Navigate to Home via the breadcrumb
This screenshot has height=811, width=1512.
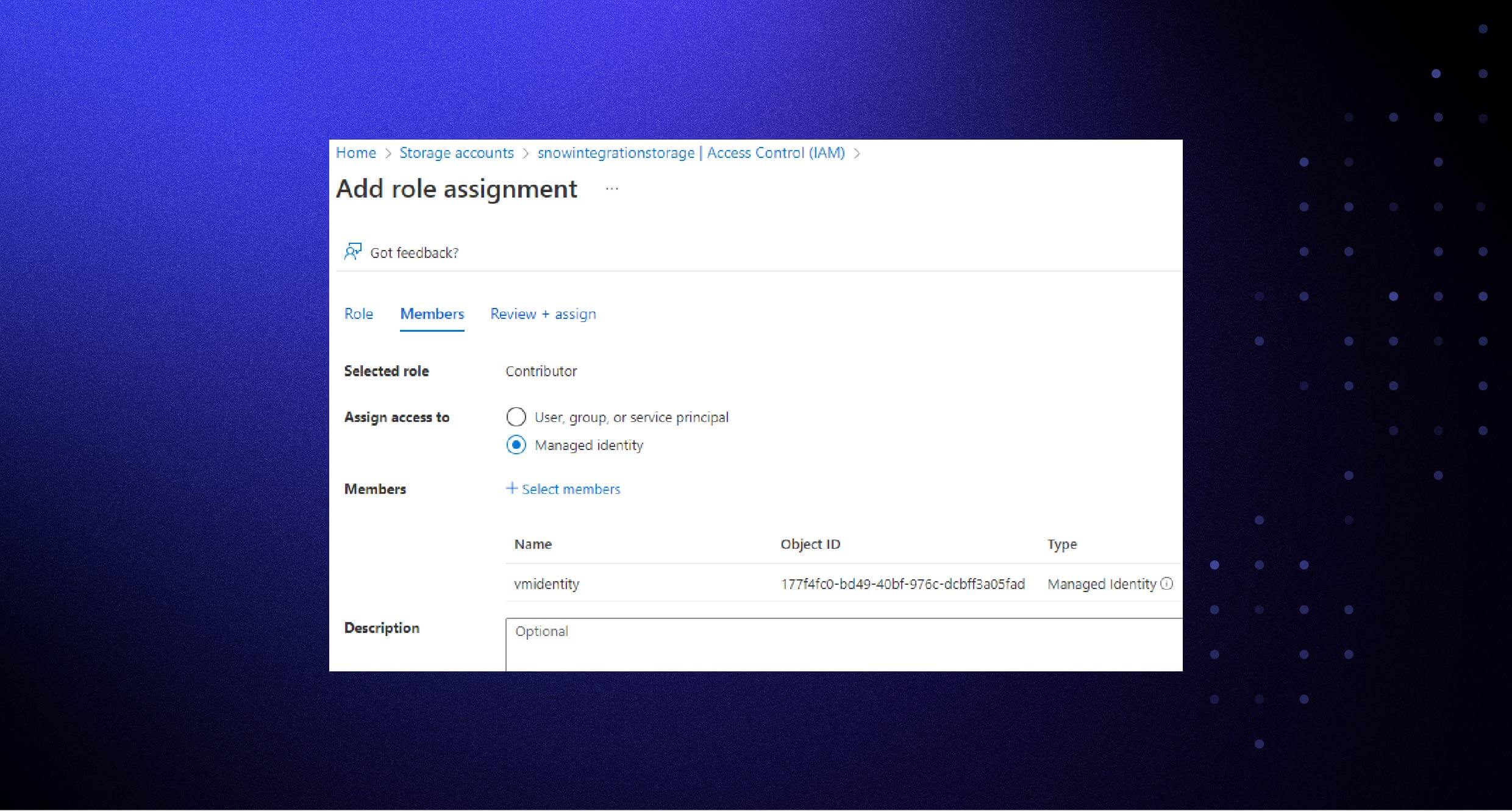(x=355, y=153)
